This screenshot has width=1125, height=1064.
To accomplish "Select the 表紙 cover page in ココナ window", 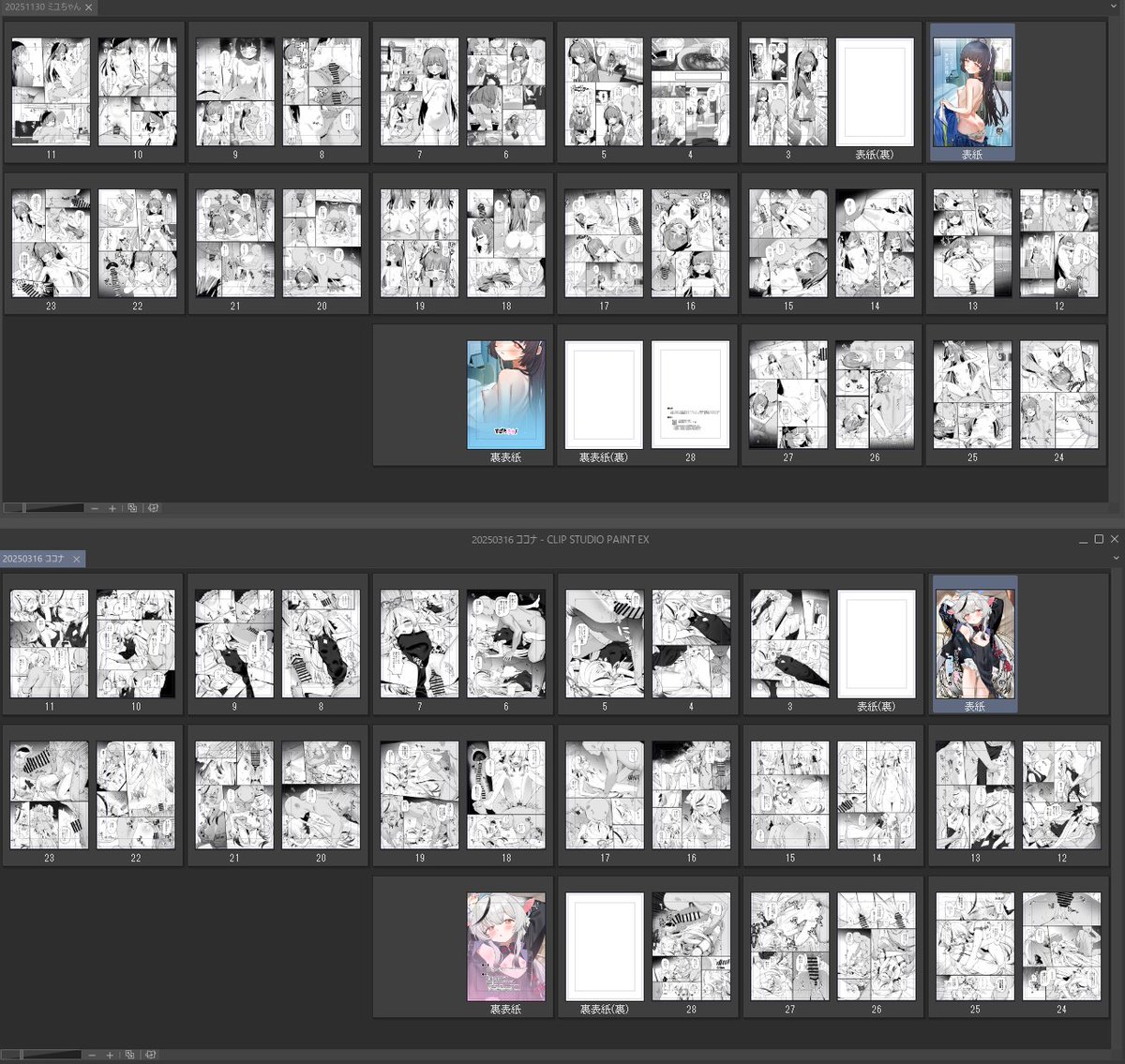I will point(975,644).
